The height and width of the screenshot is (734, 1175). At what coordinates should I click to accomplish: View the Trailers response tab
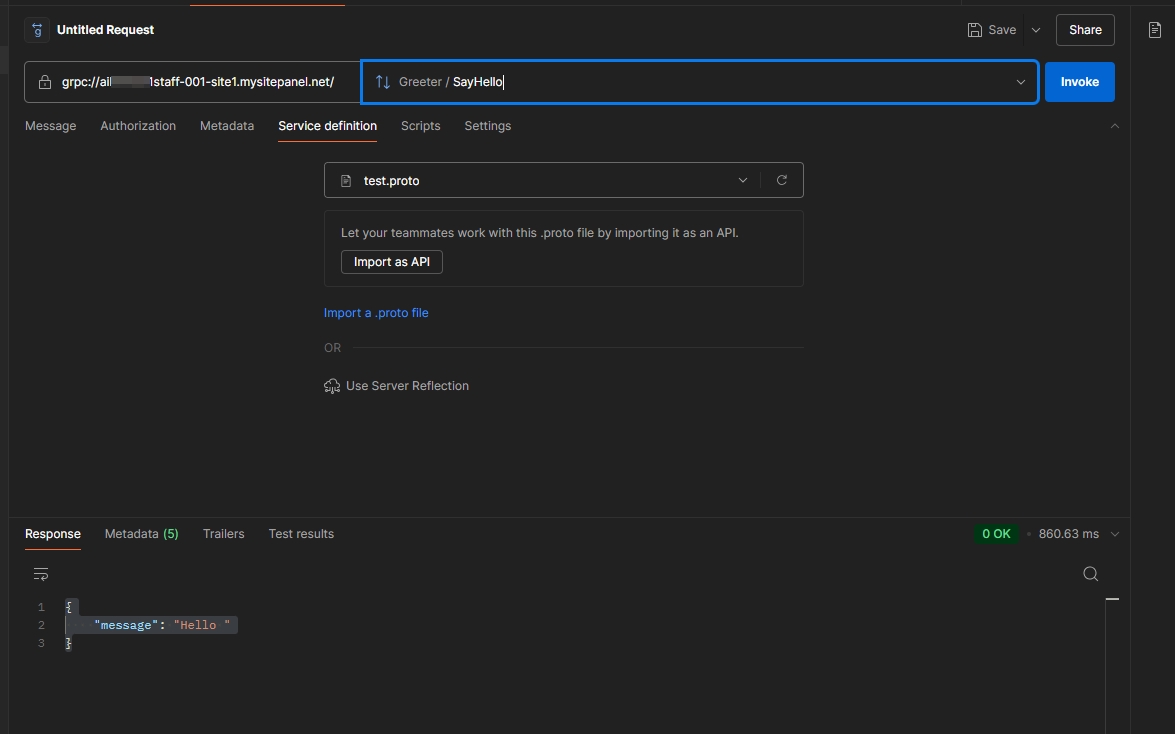pos(223,533)
